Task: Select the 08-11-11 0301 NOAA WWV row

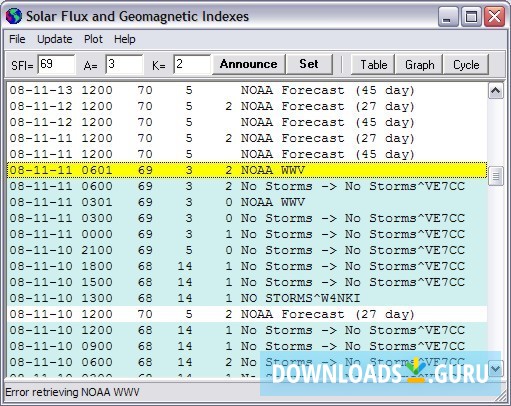Action: 247,202
